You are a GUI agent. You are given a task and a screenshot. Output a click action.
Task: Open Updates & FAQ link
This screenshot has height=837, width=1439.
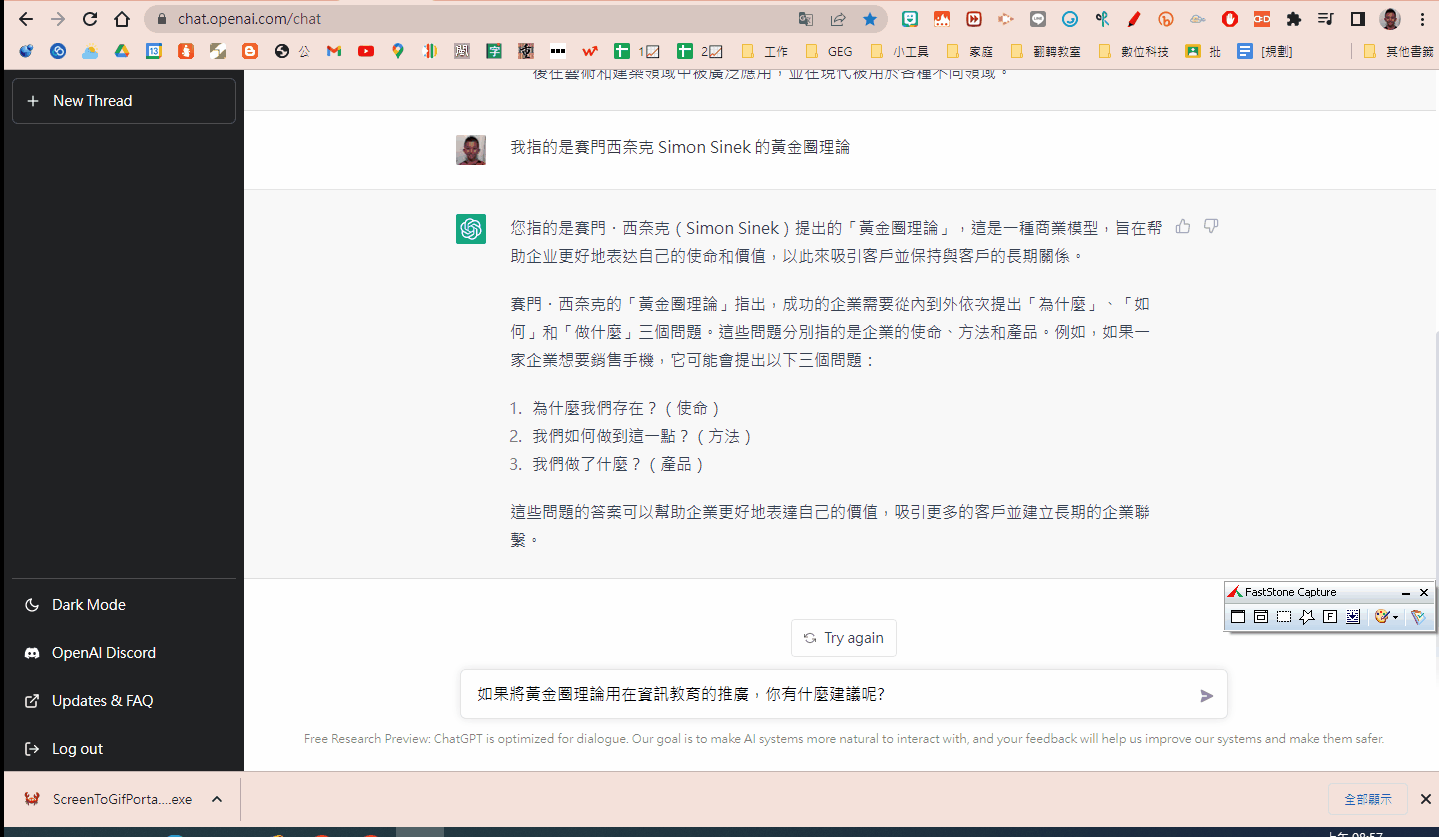[123, 701]
